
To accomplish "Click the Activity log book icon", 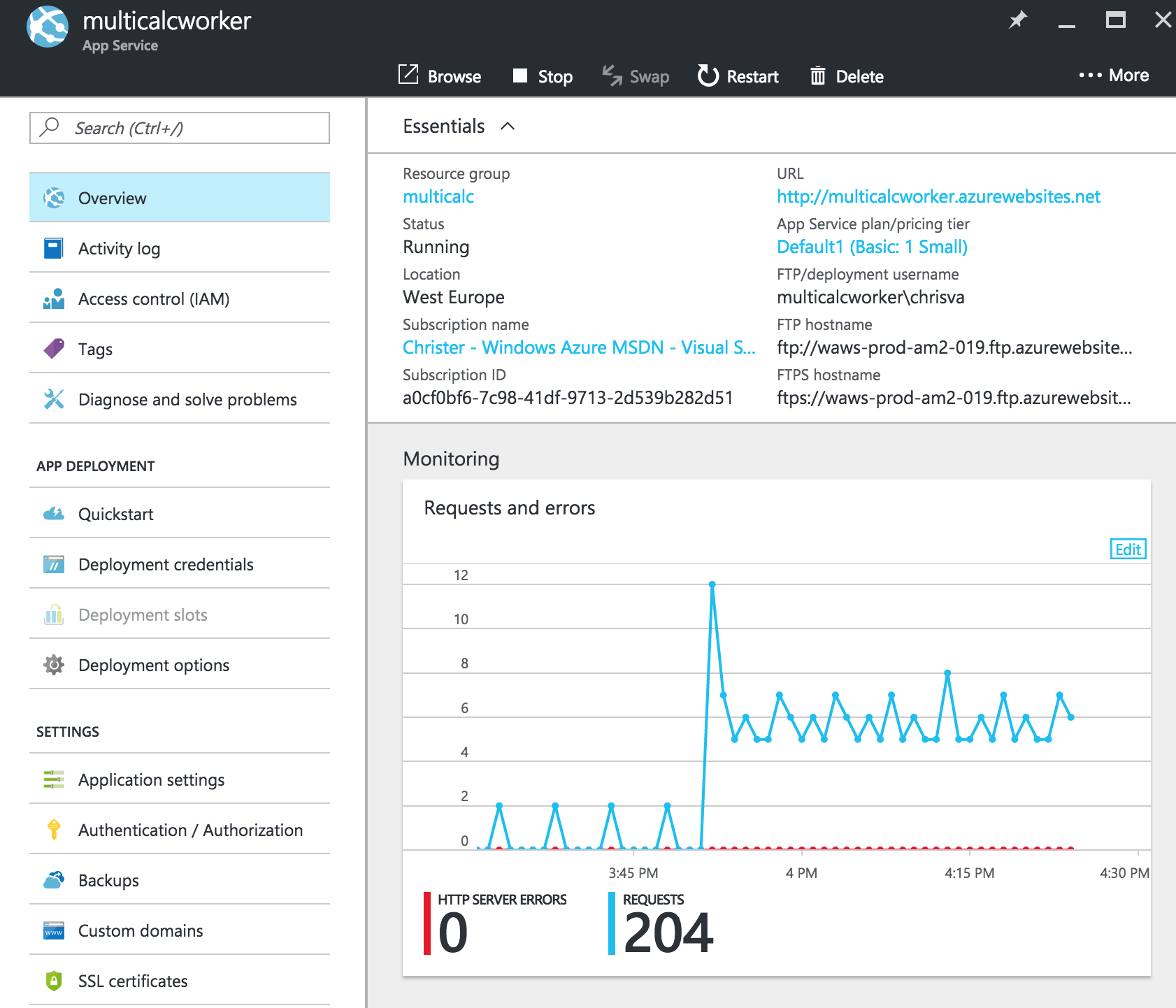I will [54, 248].
